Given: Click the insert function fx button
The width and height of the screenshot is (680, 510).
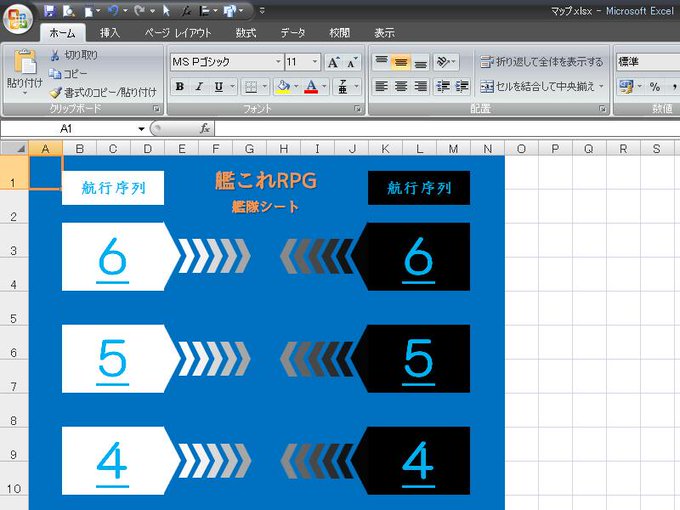Looking at the screenshot, I should [205, 129].
